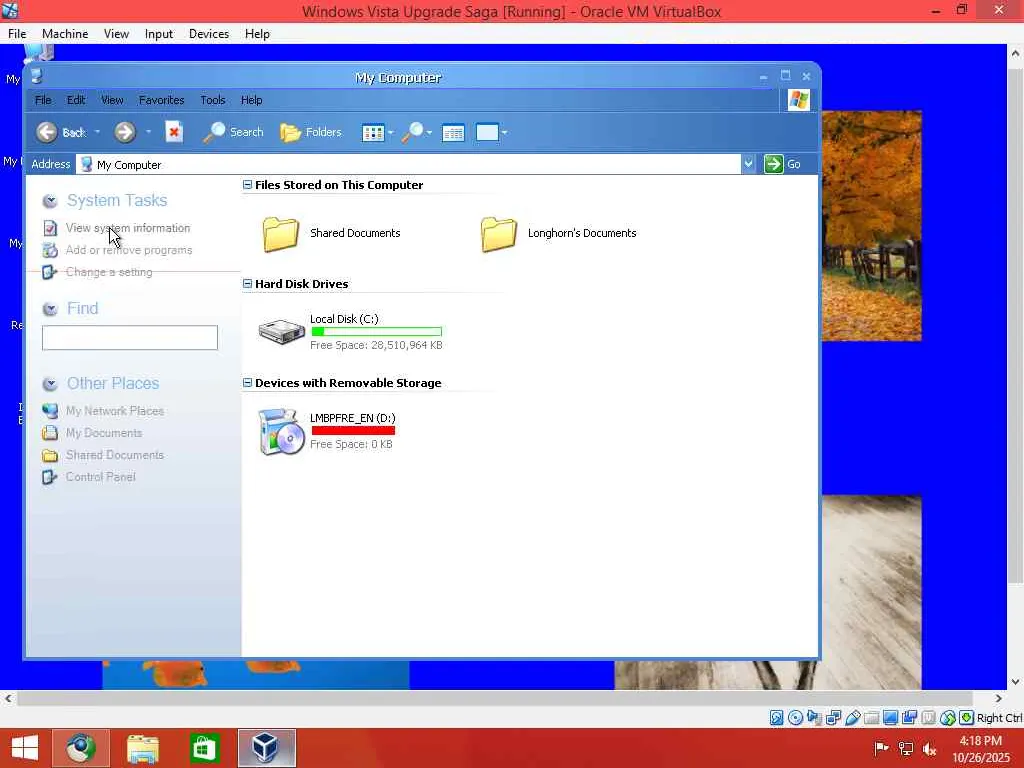Click the Local Disk green free-space bar
Screen dimensions: 1024x768
tap(377, 332)
